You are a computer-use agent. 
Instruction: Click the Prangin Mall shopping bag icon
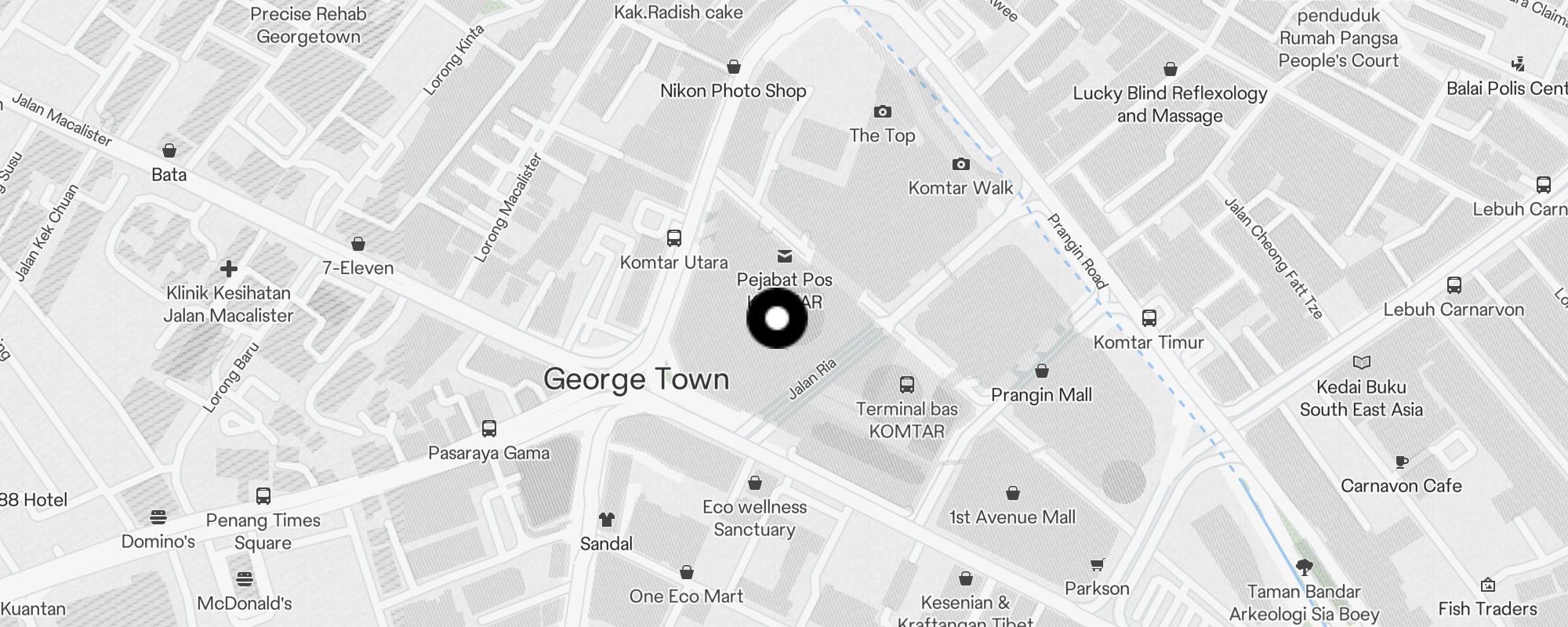1042,370
